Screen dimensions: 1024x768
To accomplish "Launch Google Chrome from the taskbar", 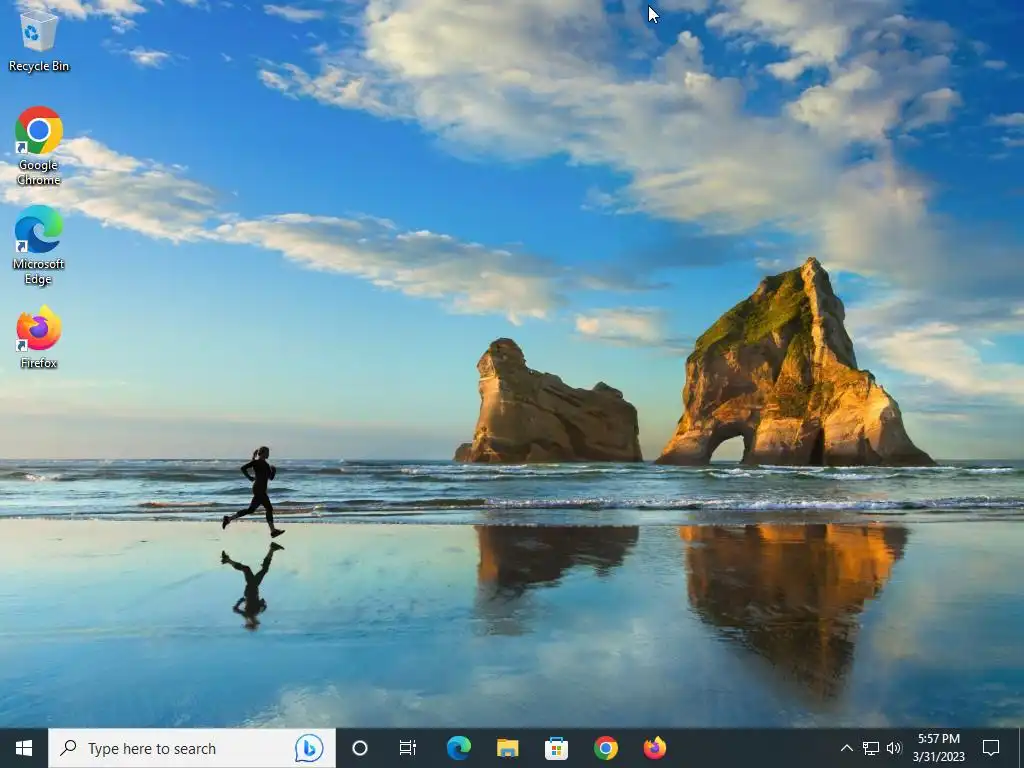I will pos(606,748).
